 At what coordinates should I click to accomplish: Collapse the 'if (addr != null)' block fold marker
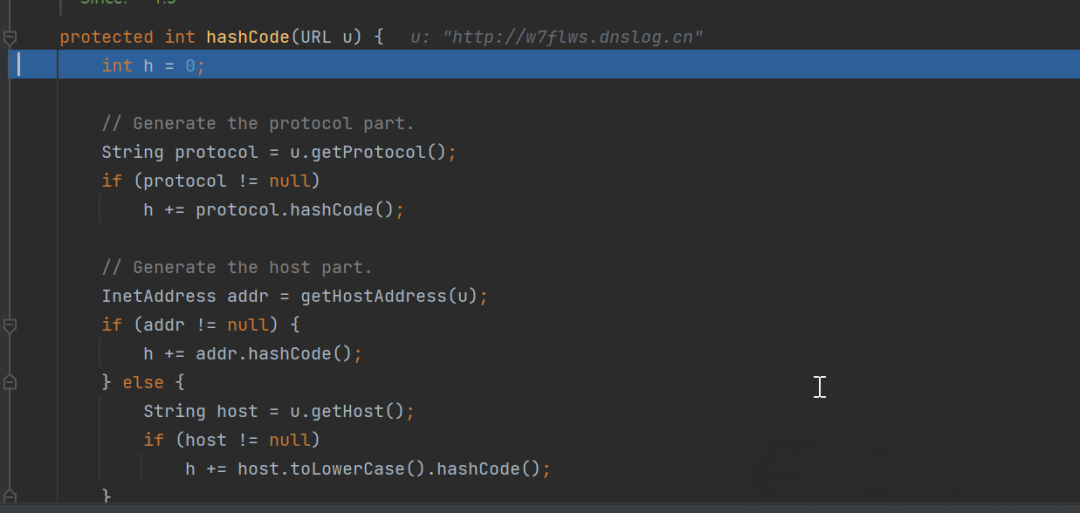pos(10,325)
